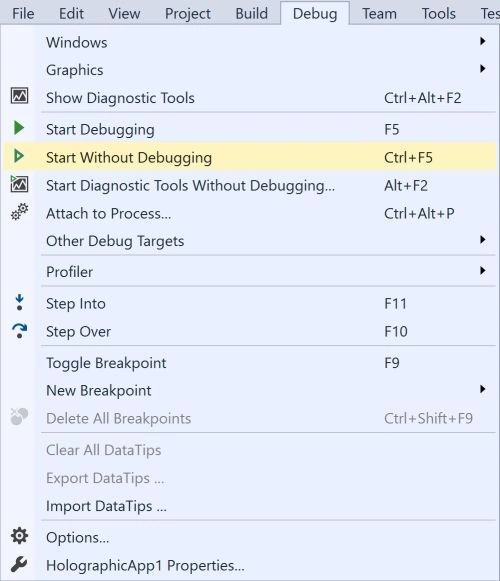Click the Start Diagnostic Tools Without Debugging icon
Image resolution: width=500 pixels, height=581 pixels.
19,184
